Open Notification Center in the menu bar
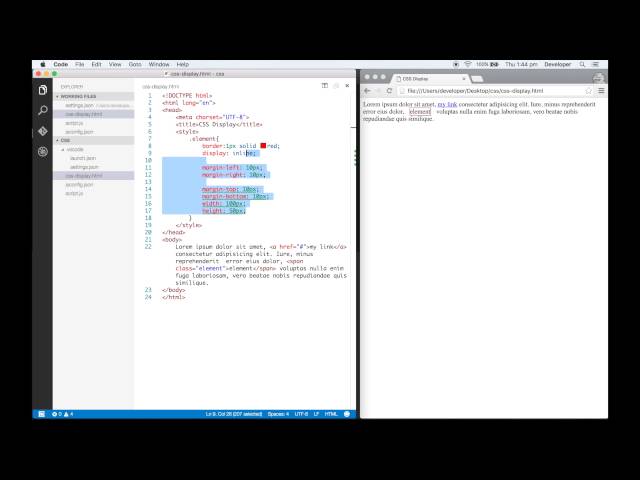The height and width of the screenshot is (480, 640). tap(596, 64)
